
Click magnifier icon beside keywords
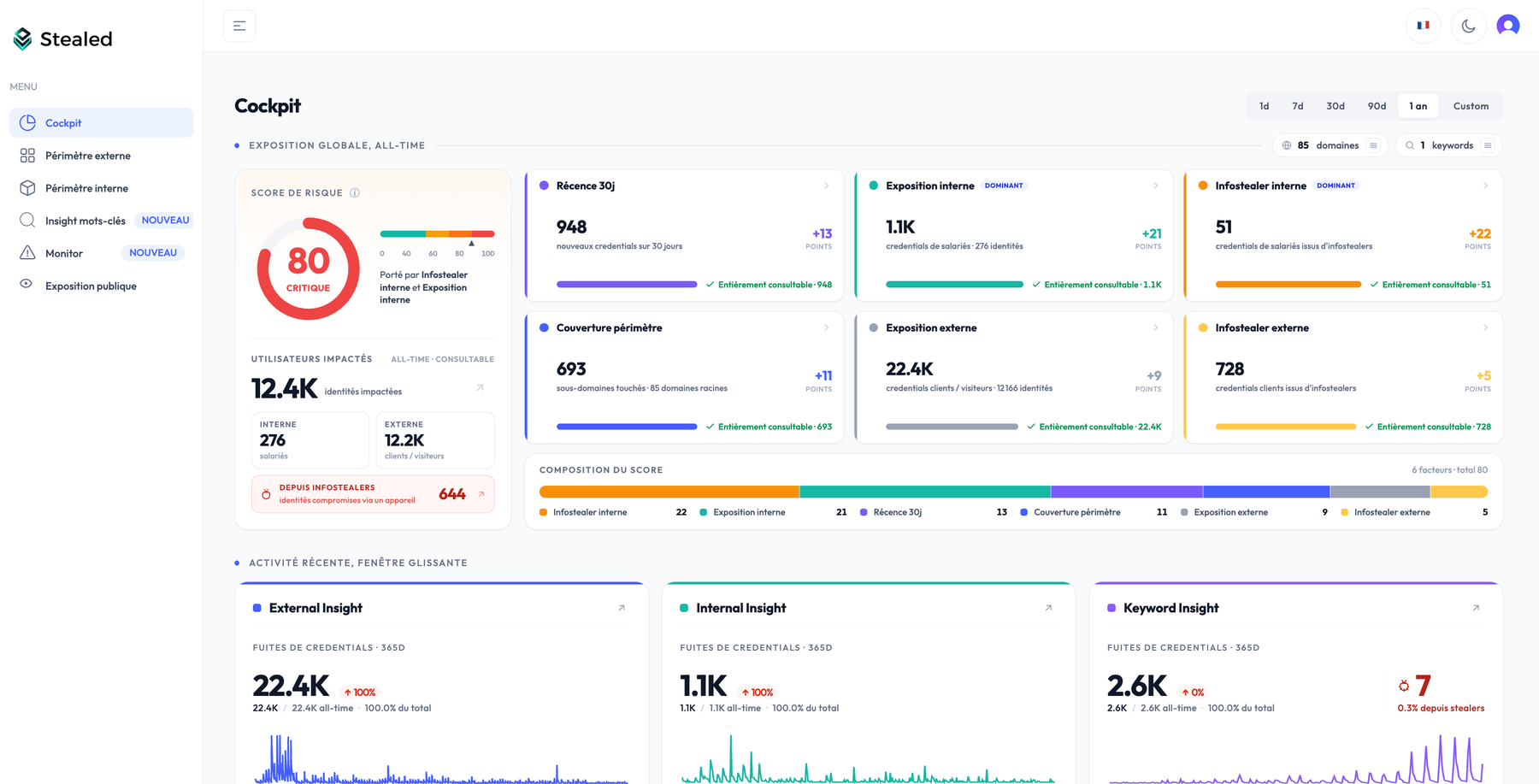click(x=1410, y=145)
